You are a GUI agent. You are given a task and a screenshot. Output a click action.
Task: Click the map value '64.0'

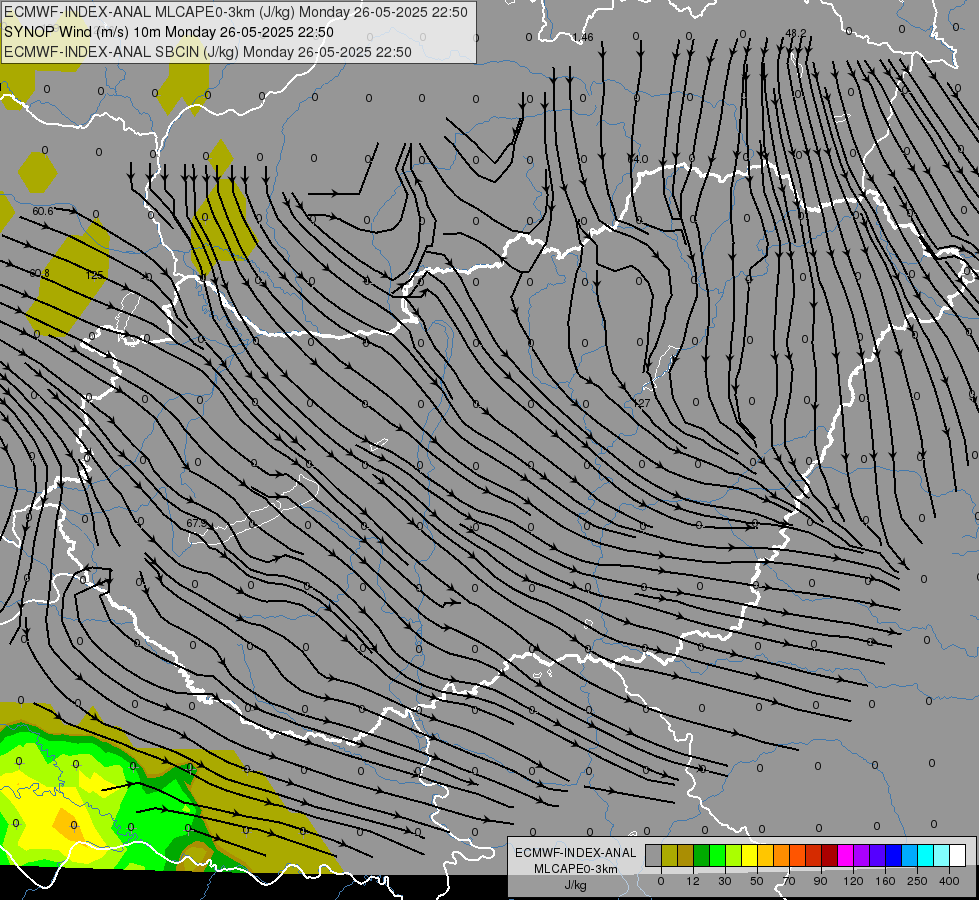click(x=638, y=160)
